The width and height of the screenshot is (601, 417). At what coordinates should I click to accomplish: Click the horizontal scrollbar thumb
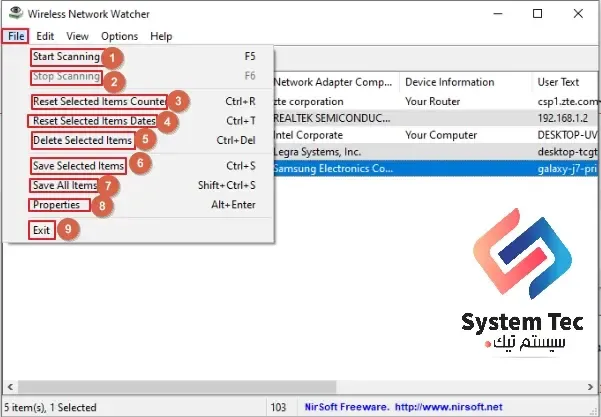click(177, 387)
